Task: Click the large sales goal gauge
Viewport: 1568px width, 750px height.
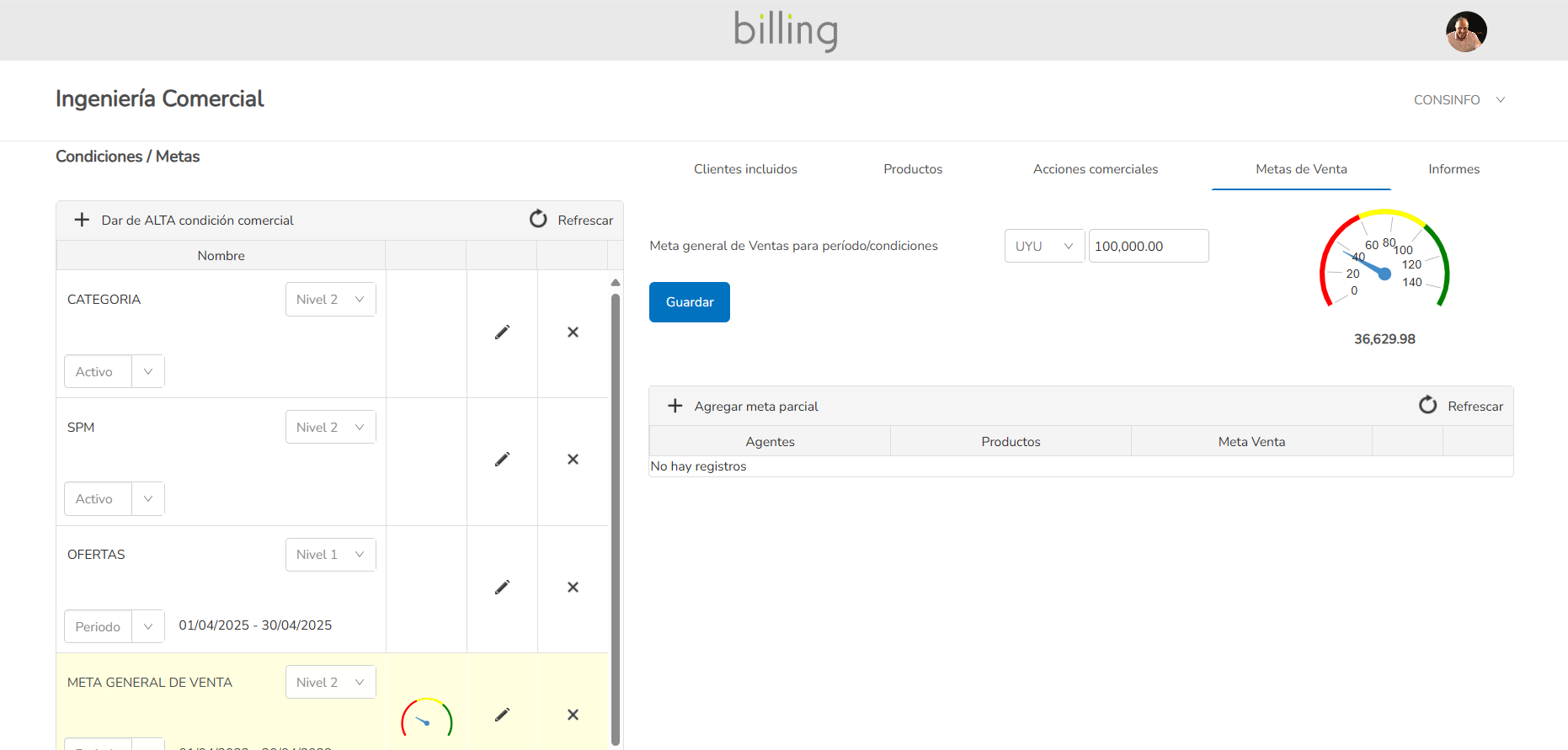Action: pyautogui.click(x=1384, y=261)
